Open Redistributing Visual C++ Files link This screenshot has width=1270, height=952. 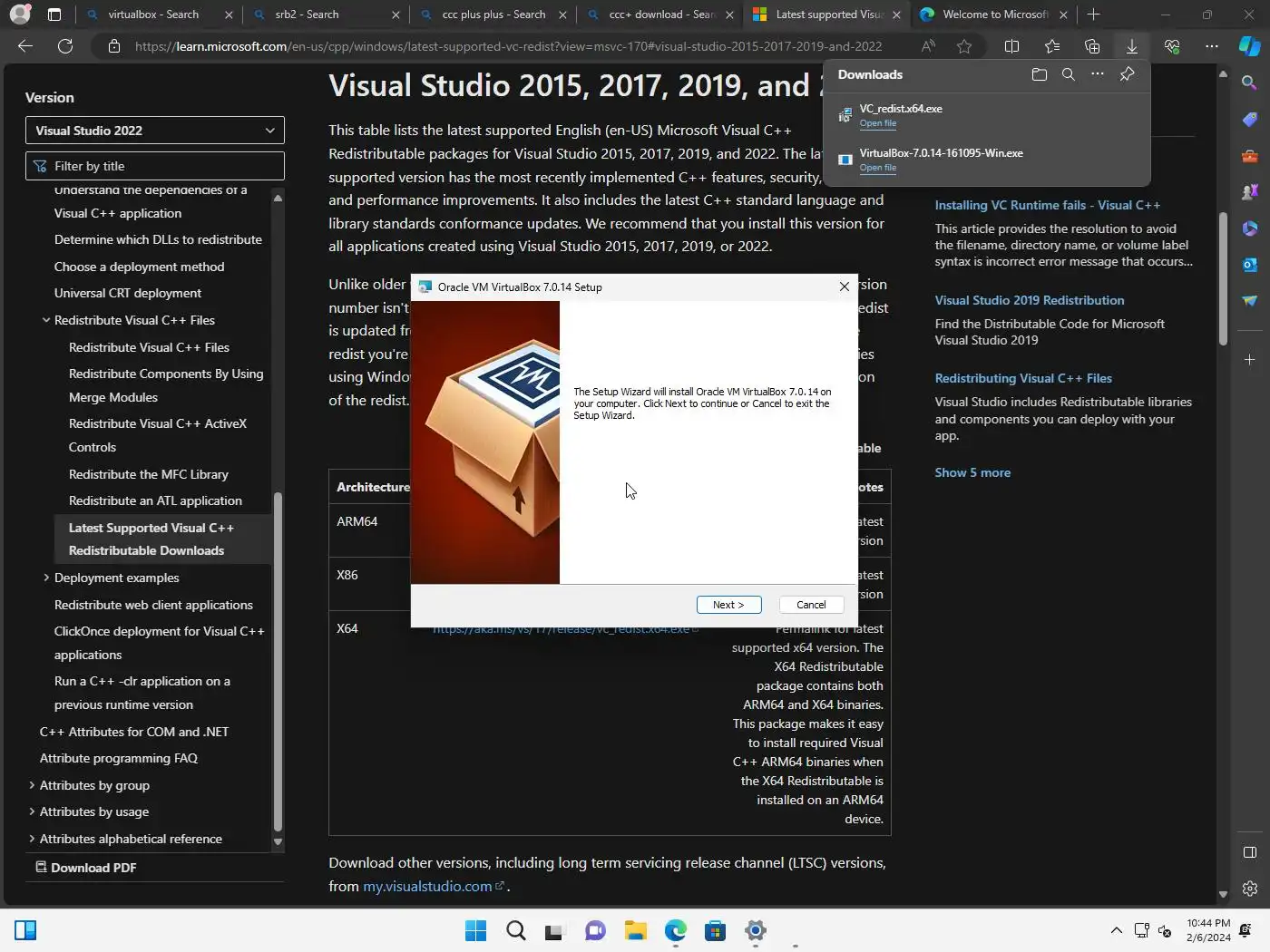(1023, 378)
